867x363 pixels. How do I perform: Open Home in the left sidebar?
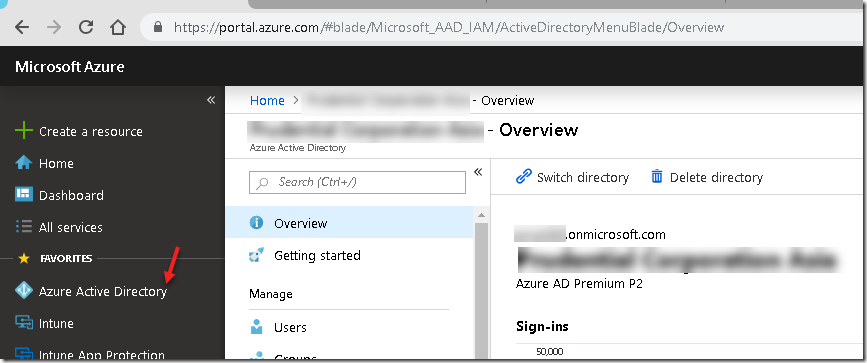click(56, 164)
